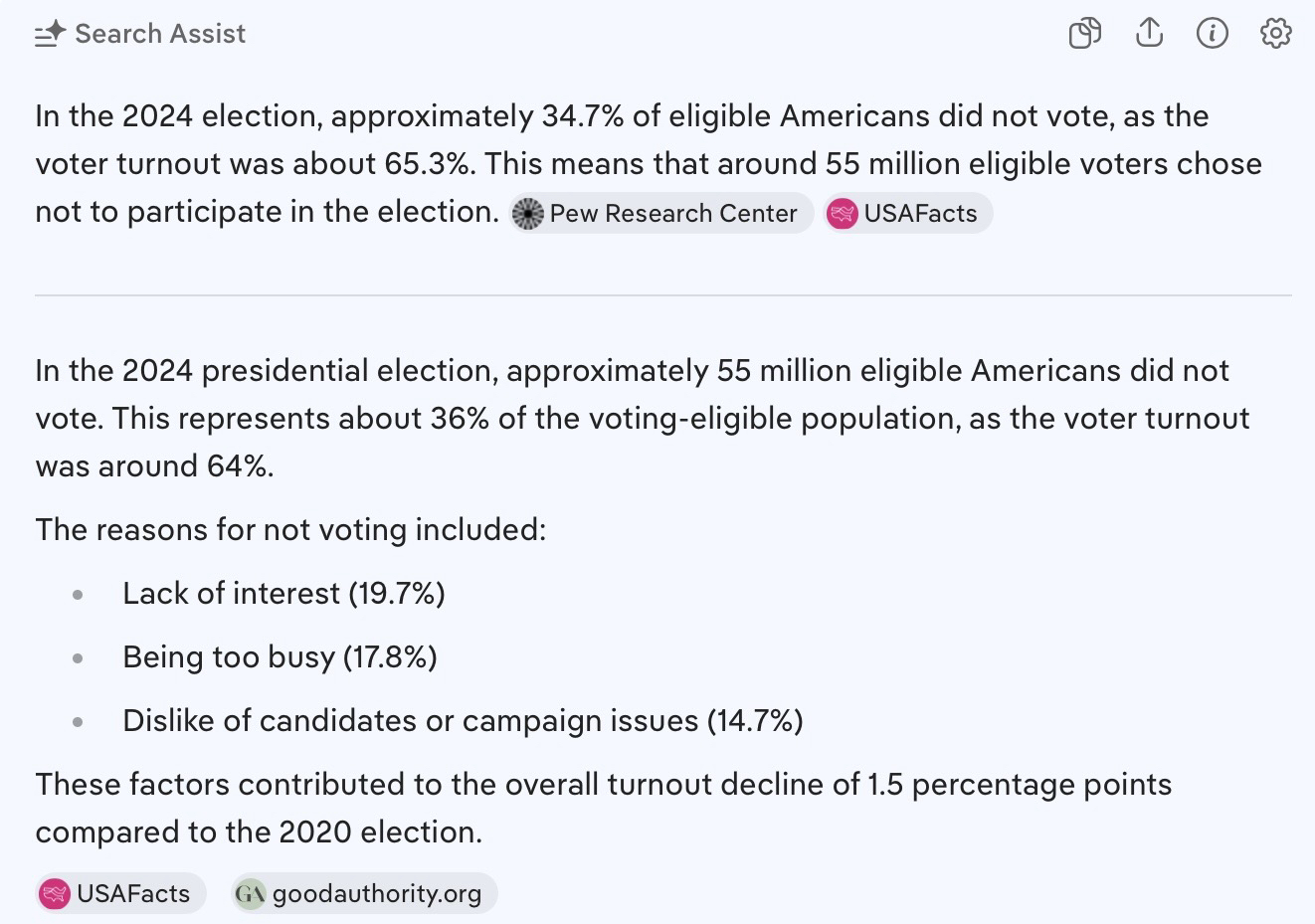Open the USAFacts source in first answer

(x=920, y=214)
